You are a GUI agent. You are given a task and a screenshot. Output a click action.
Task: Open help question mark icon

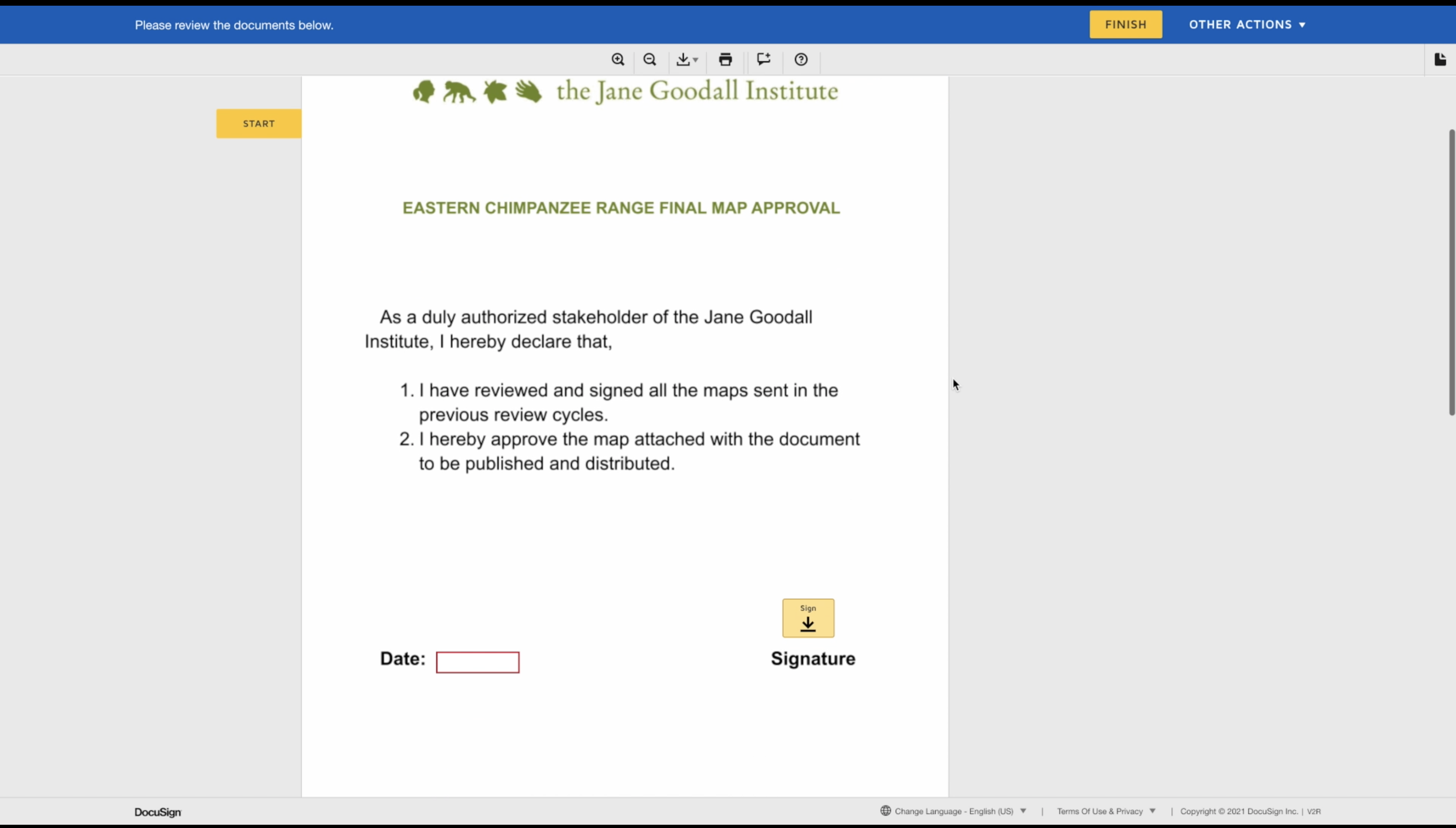tap(800, 60)
